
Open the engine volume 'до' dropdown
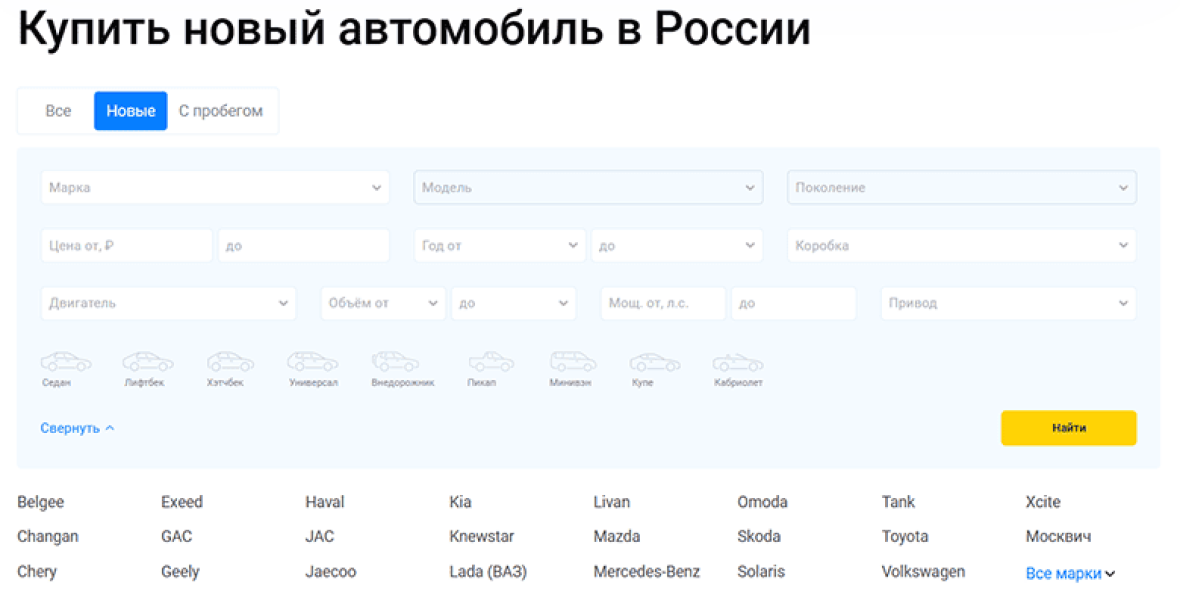point(514,303)
